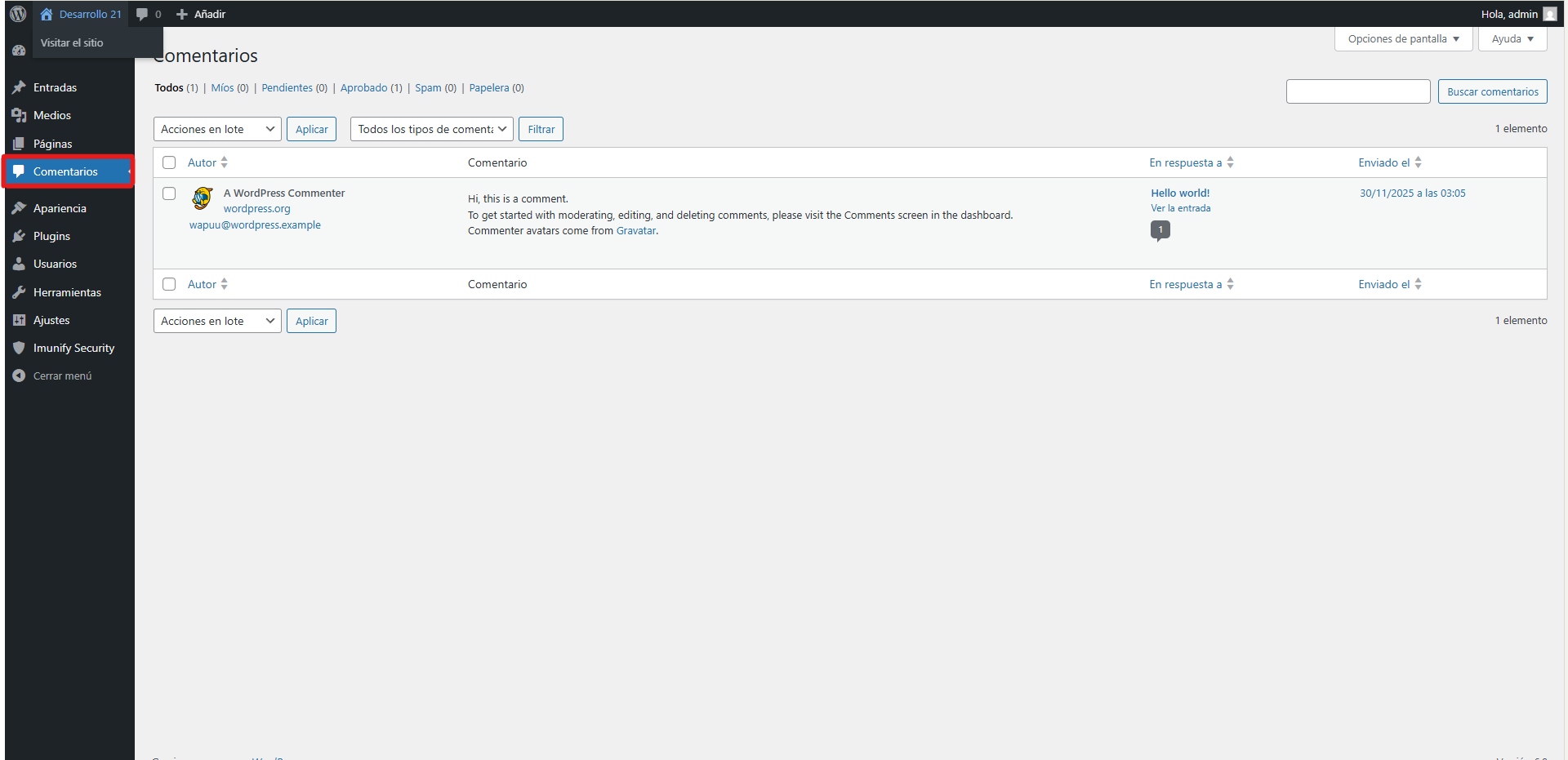Tick the select-all checkbox in table footer
This screenshot has width=1568, height=760.
point(169,284)
